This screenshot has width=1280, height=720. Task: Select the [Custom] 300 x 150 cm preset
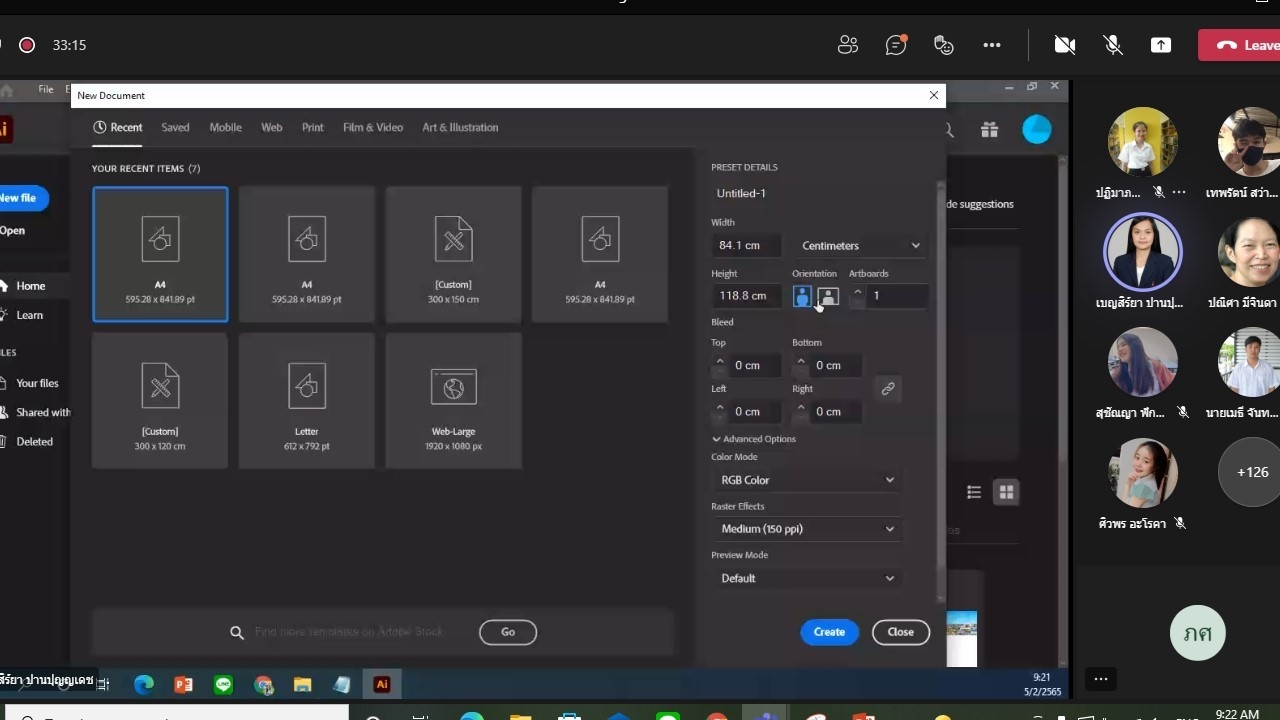tap(453, 254)
